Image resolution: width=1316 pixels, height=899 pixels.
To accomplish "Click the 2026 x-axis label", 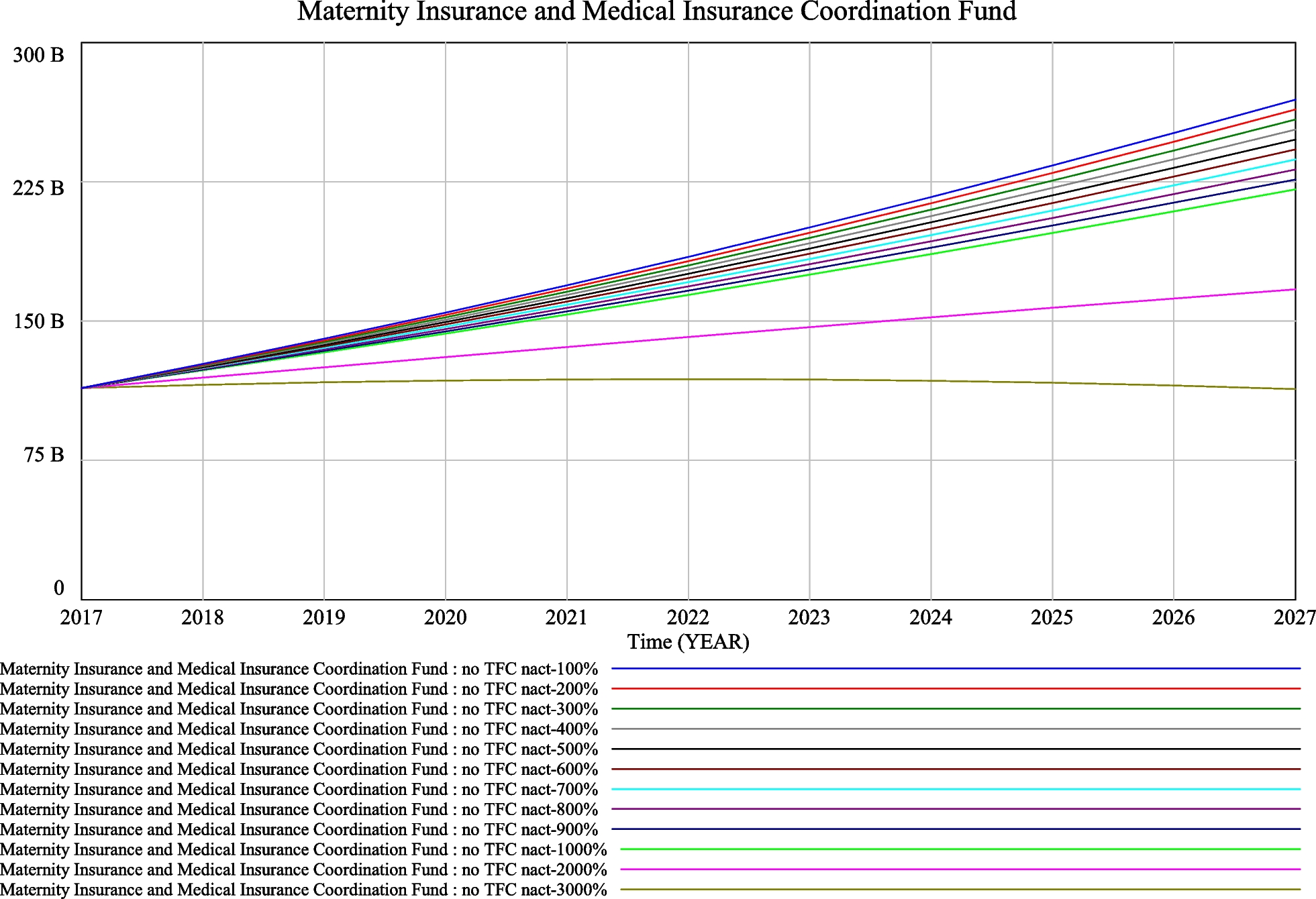I will [1174, 617].
